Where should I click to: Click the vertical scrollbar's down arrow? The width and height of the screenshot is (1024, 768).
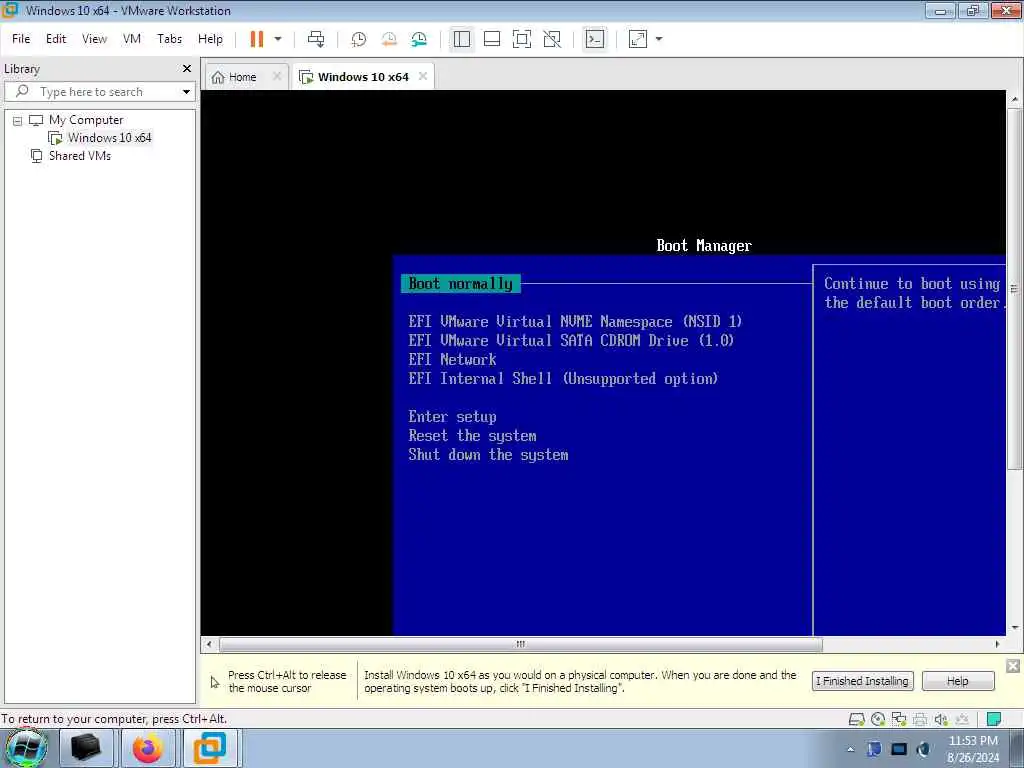point(1014,628)
